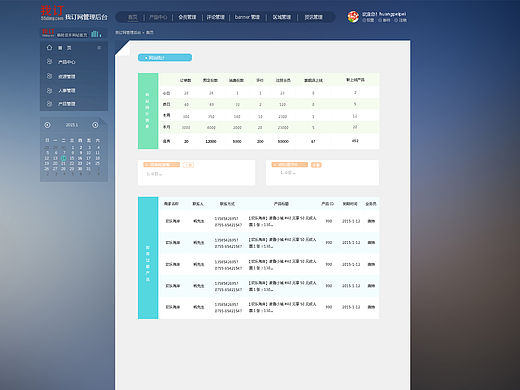
Task: Click the last-column link in the first product row
Action: tap(371, 221)
